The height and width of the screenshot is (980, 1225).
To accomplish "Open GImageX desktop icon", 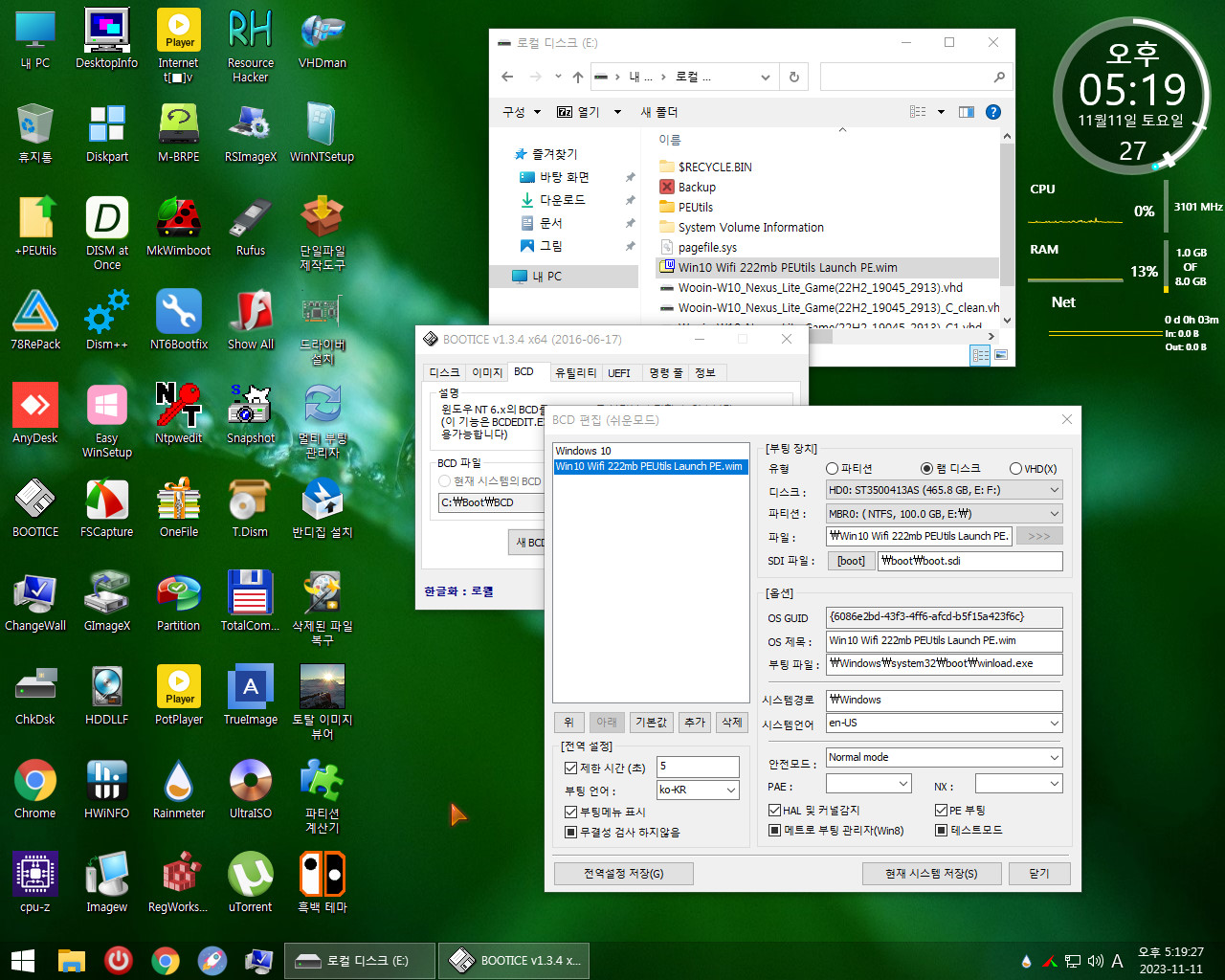I will 107,603.
